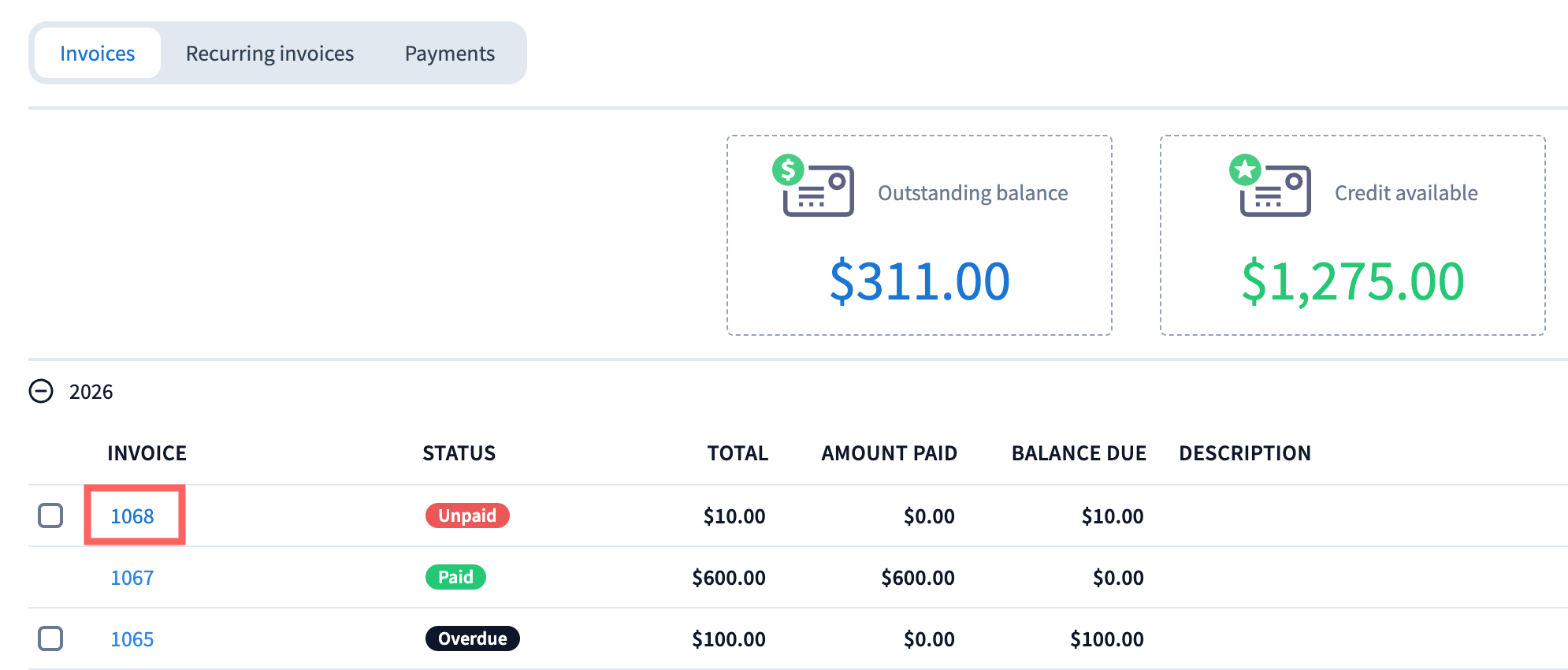The width and height of the screenshot is (1568, 670).
Task: Open invoice 1067 link
Action: click(x=132, y=578)
